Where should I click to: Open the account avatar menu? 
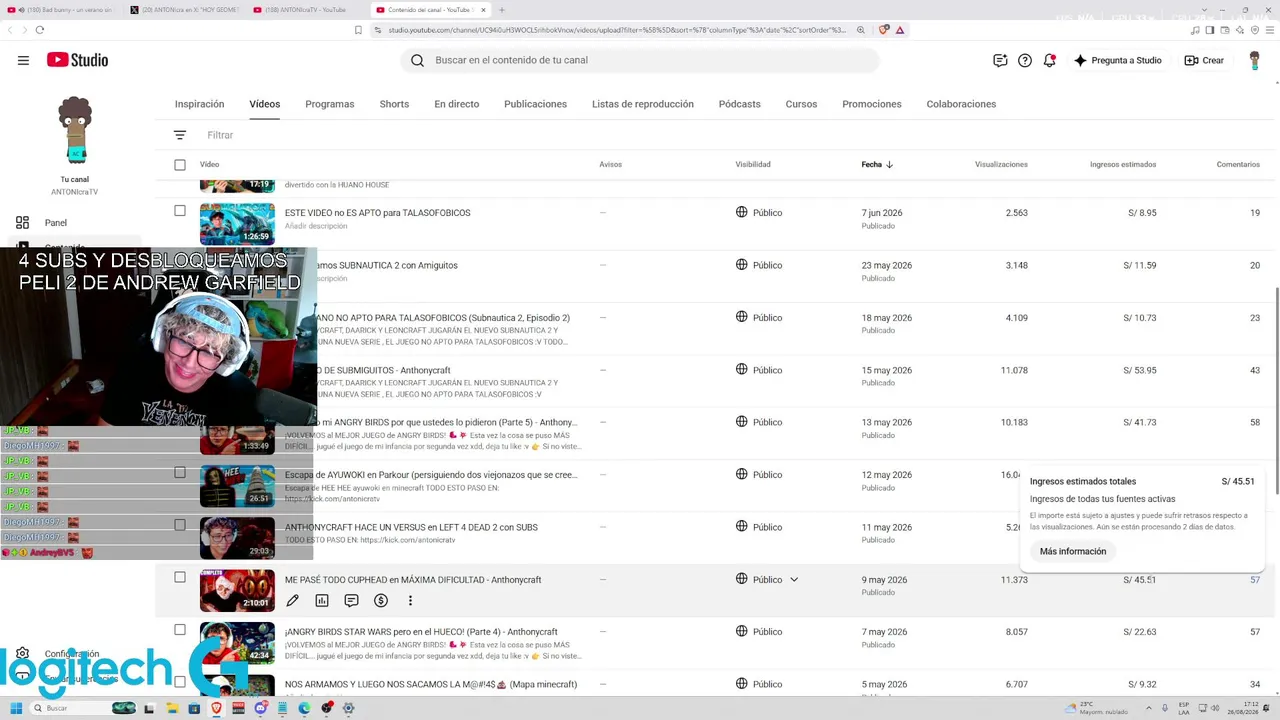(x=1254, y=60)
